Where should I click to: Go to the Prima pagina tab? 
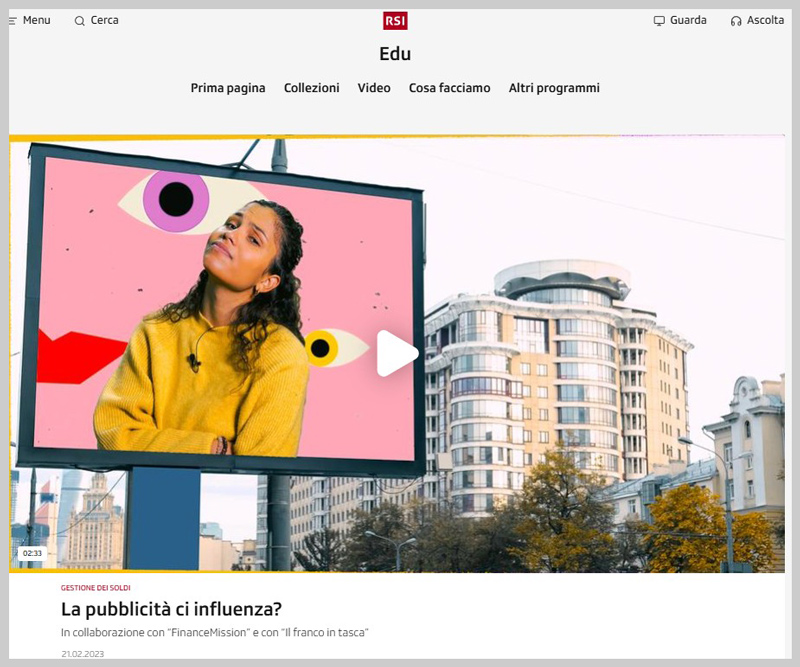point(228,88)
